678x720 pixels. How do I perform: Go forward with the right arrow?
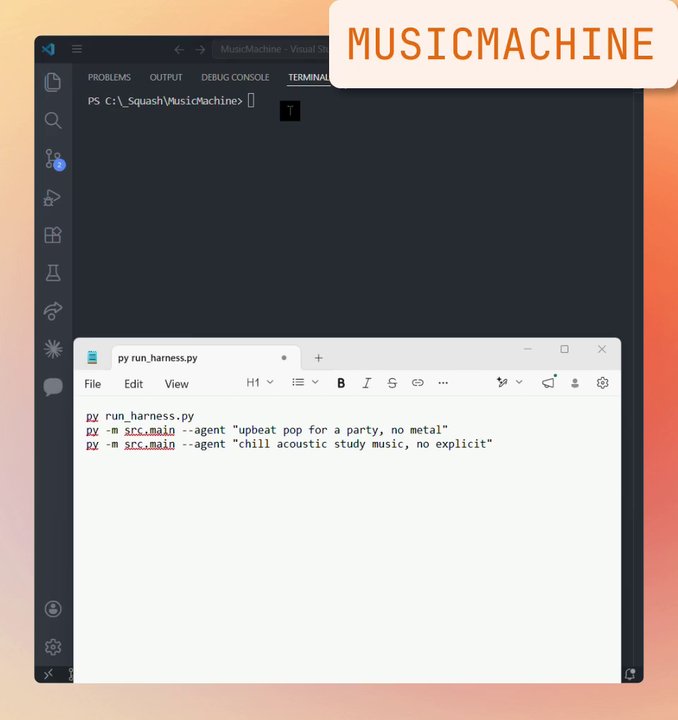pyautogui.click(x=200, y=50)
